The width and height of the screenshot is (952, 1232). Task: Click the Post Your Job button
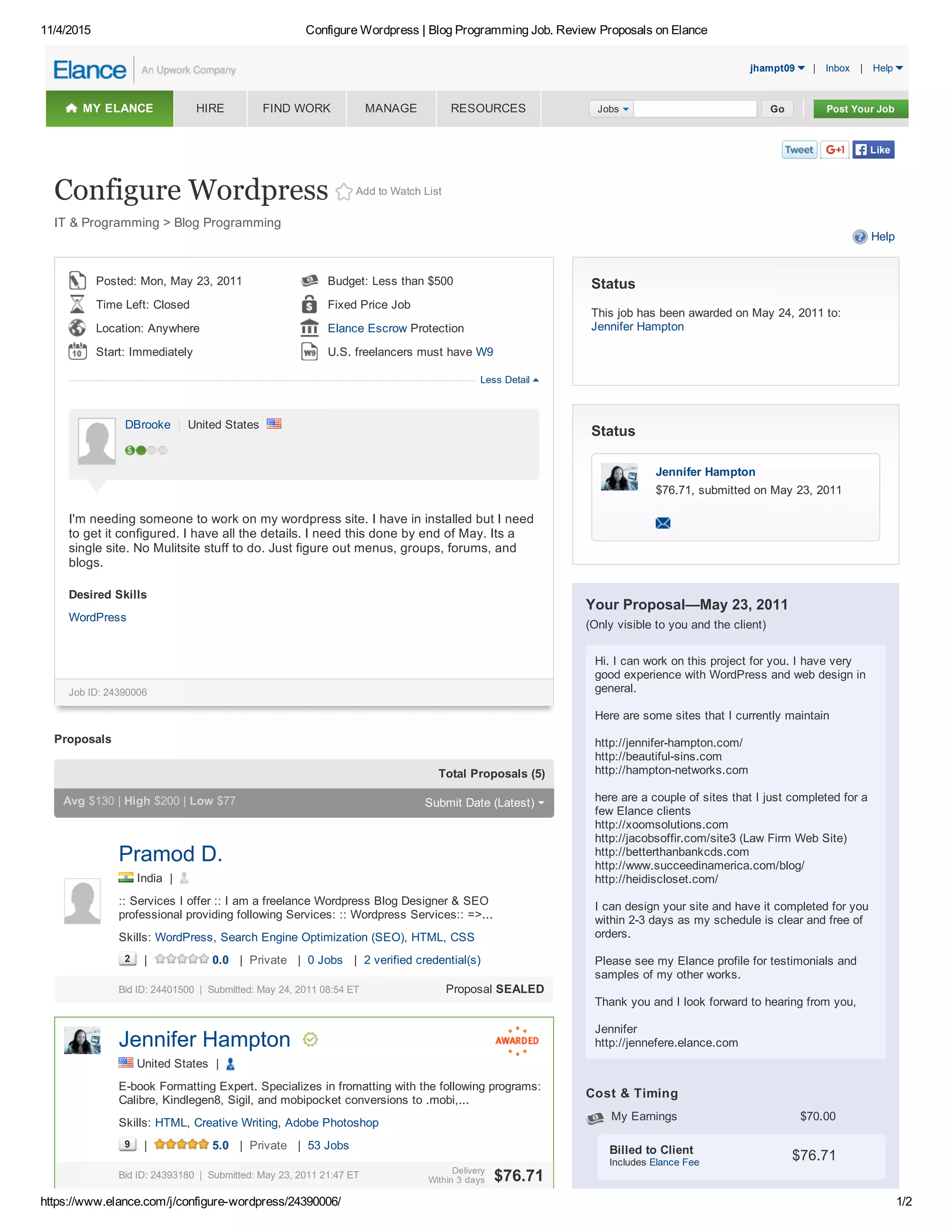(x=859, y=109)
